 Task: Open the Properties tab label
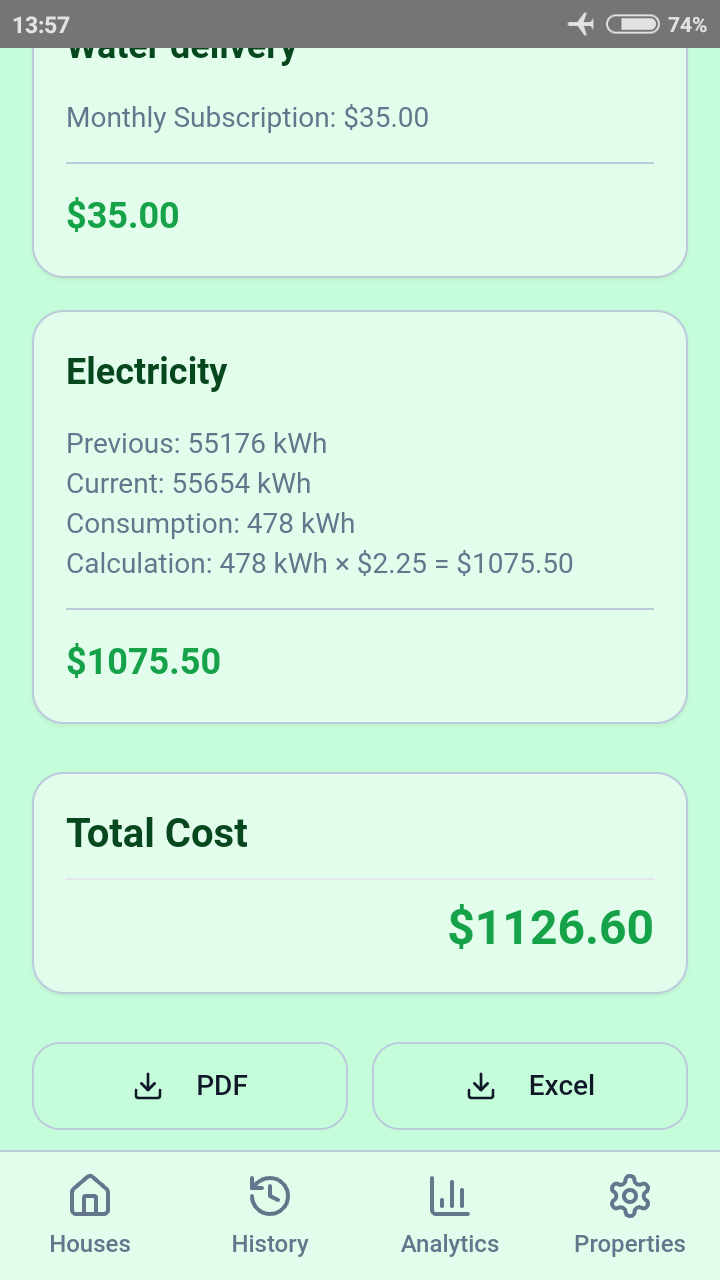click(630, 1244)
